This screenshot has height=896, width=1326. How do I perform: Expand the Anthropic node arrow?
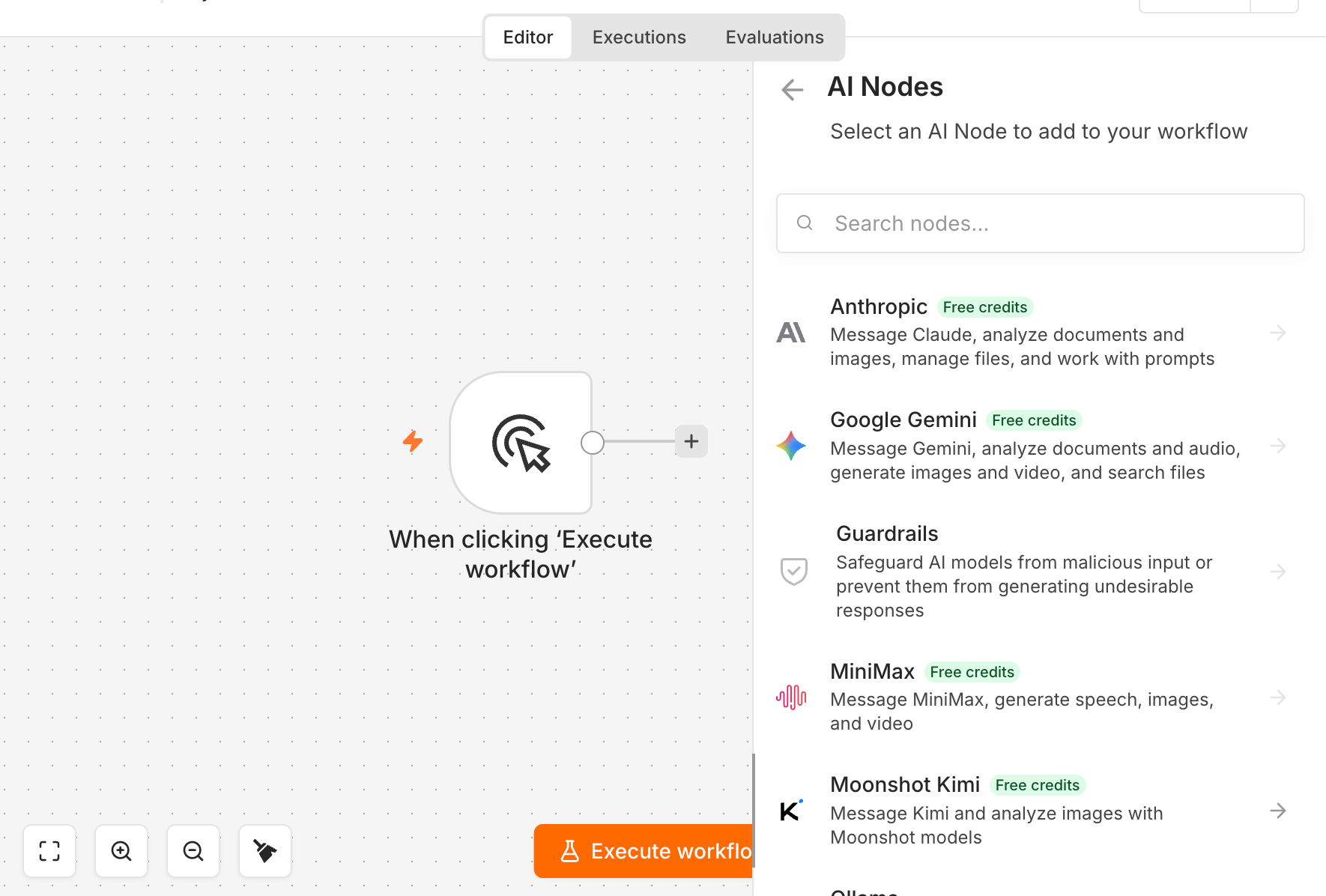click(1278, 333)
